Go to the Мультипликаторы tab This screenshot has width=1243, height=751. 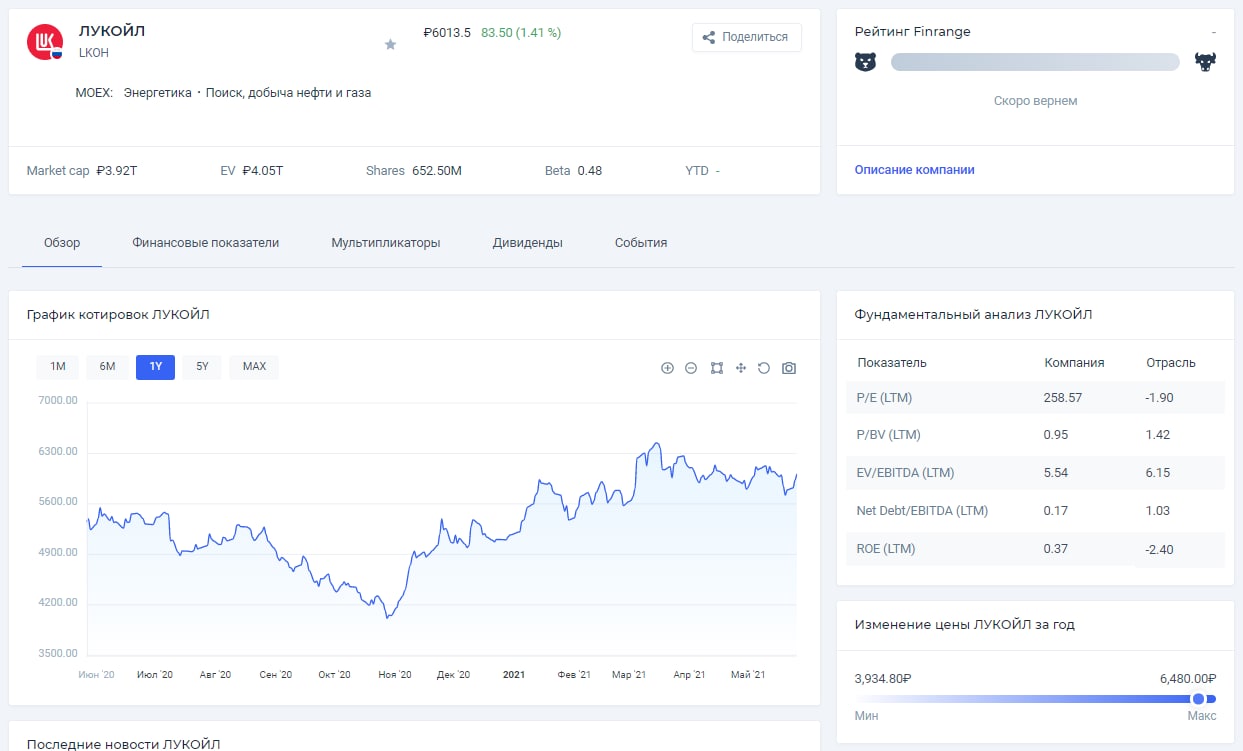pyautogui.click(x=385, y=243)
